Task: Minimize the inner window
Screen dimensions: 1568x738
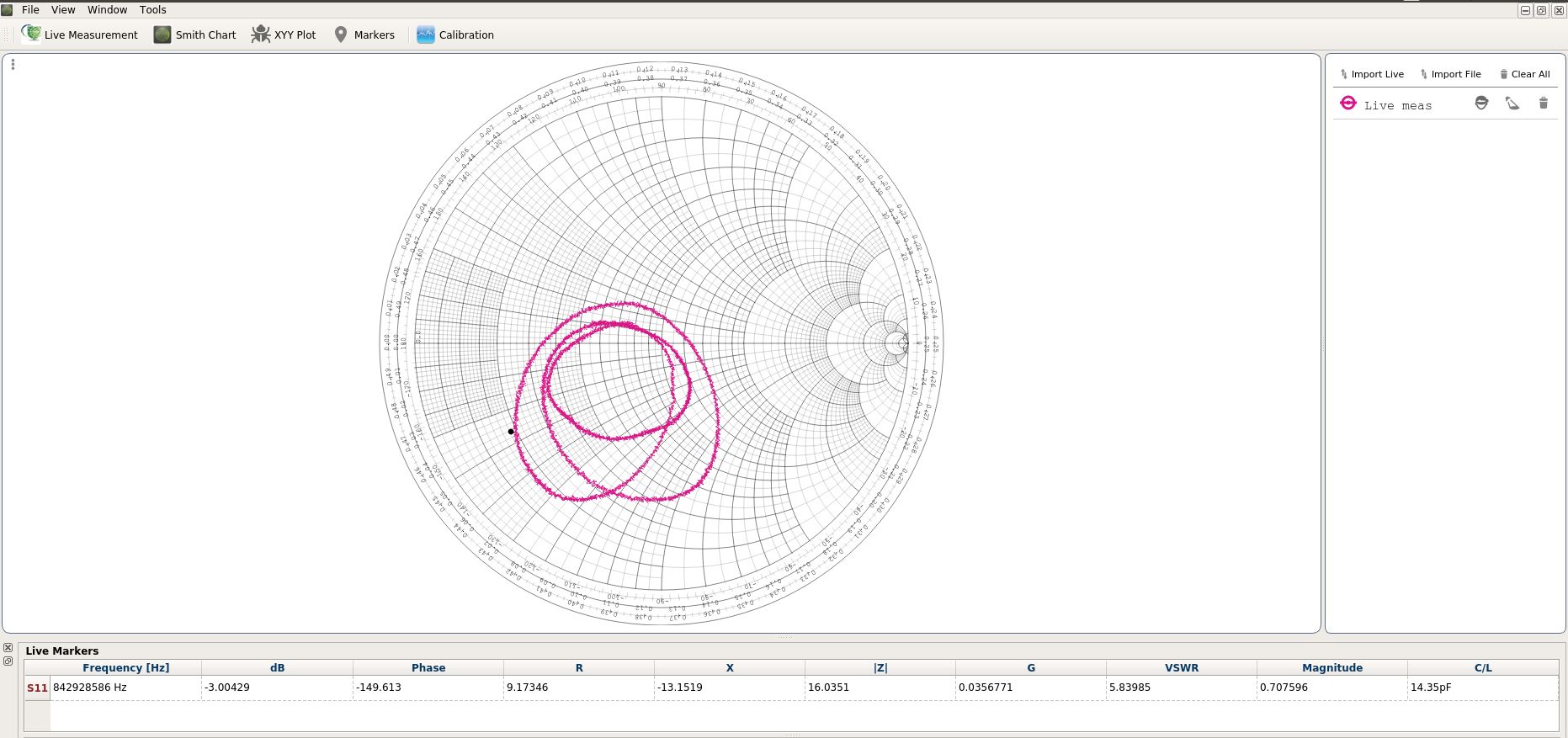Action: [x=1525, y=10]
